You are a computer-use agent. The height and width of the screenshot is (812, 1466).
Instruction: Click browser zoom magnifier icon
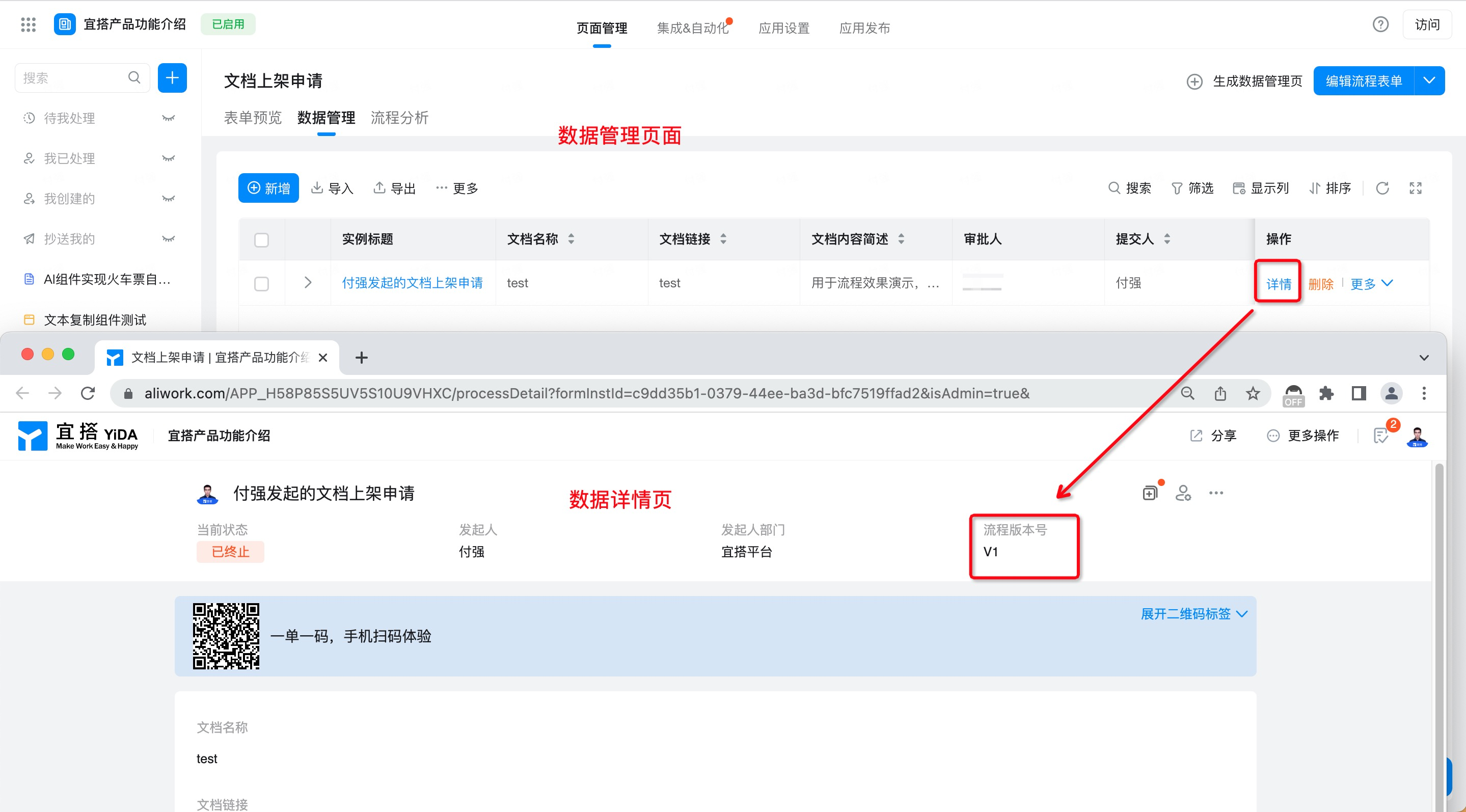1187,393
